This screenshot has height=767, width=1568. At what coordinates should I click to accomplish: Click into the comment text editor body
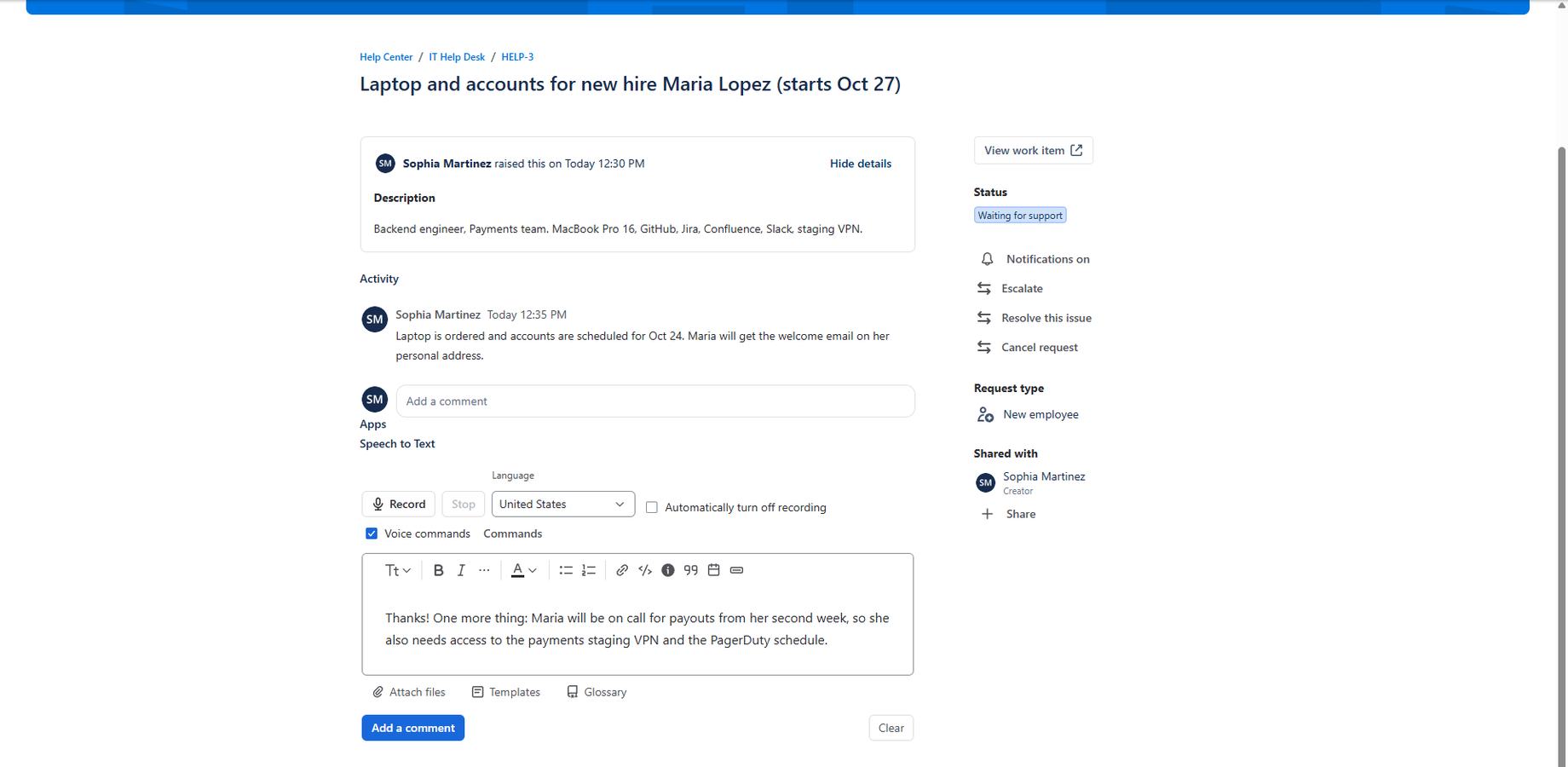click(637, 629)
